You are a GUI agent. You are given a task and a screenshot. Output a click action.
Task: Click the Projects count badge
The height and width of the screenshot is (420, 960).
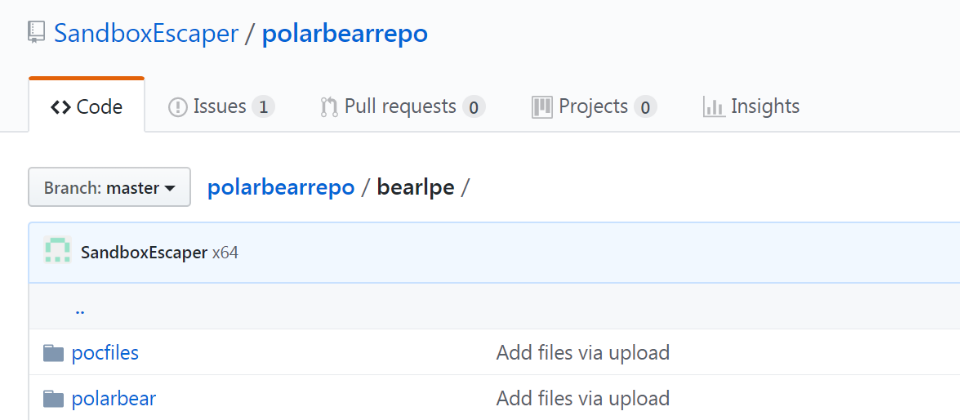click(x=645, y=107)
